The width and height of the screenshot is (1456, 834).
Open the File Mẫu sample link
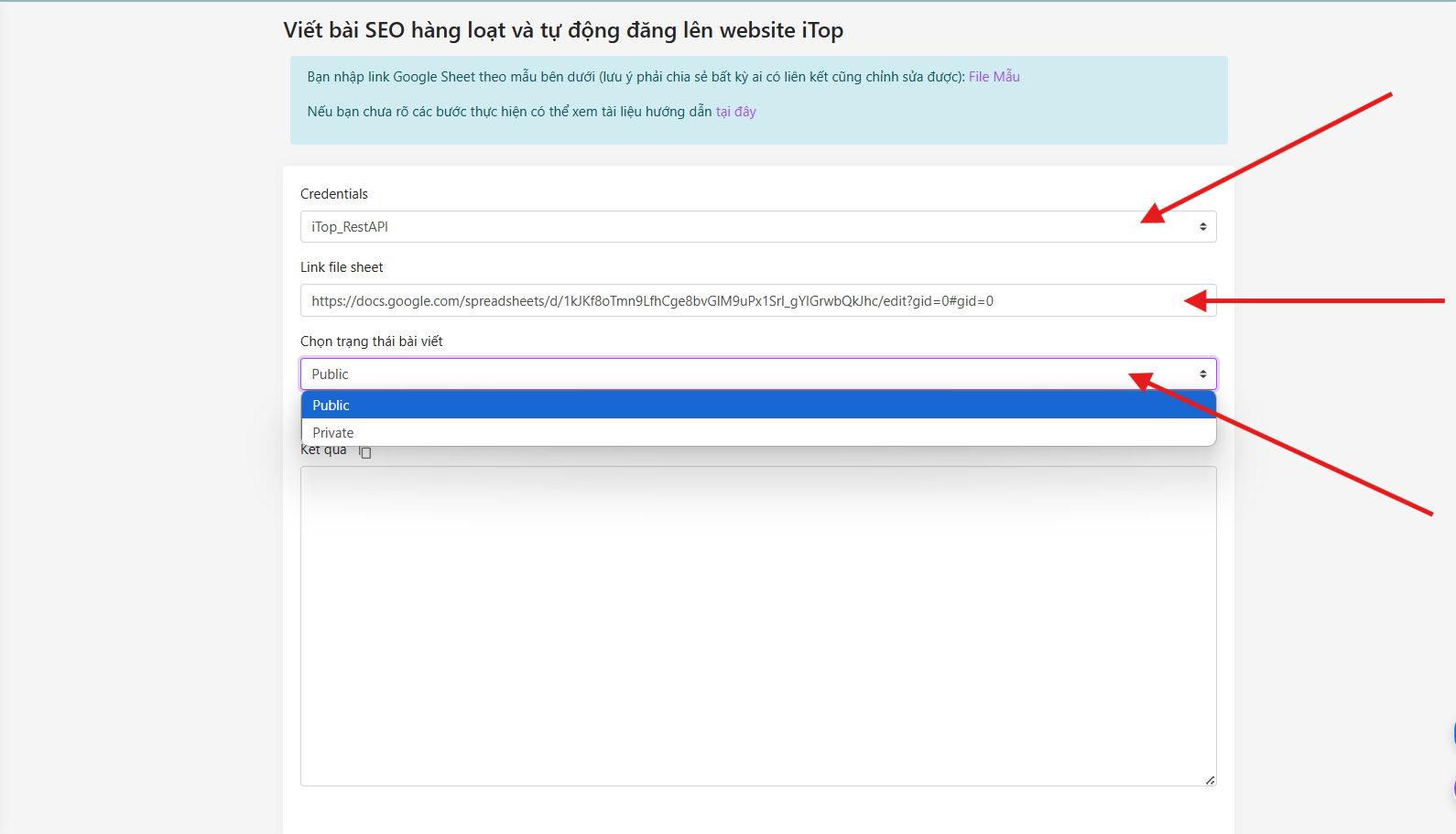[994, 77]
